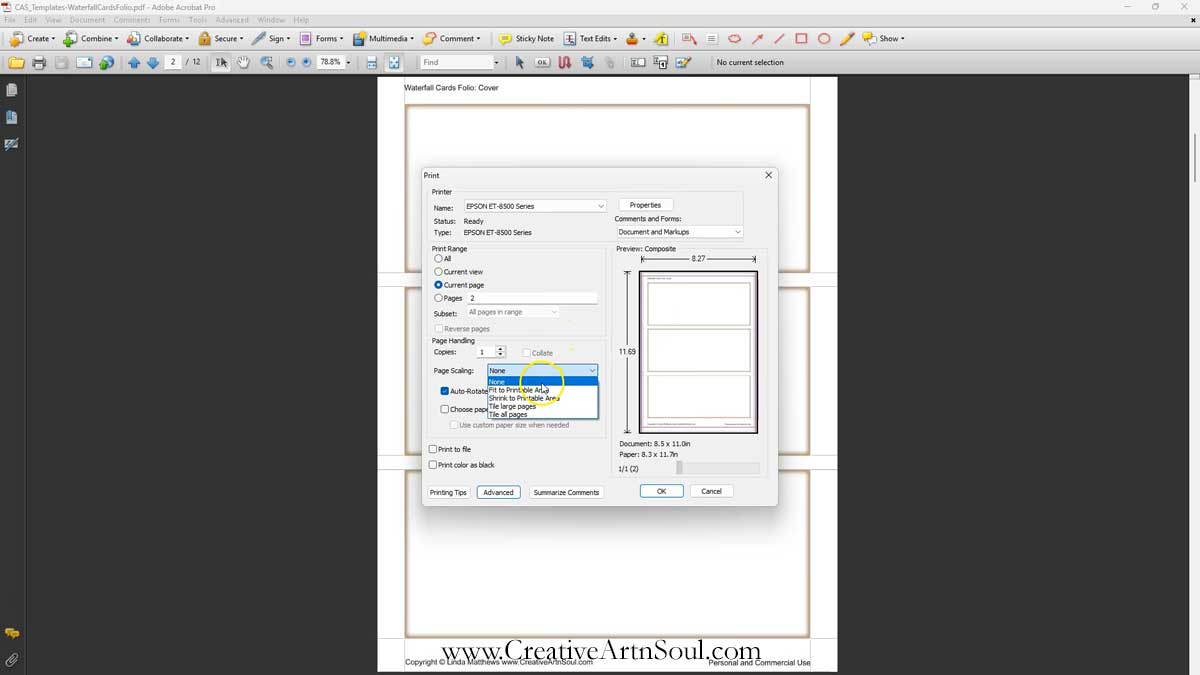
Task: Uncheck the Auto-Rotate checkbox
Action: point(445,391)
